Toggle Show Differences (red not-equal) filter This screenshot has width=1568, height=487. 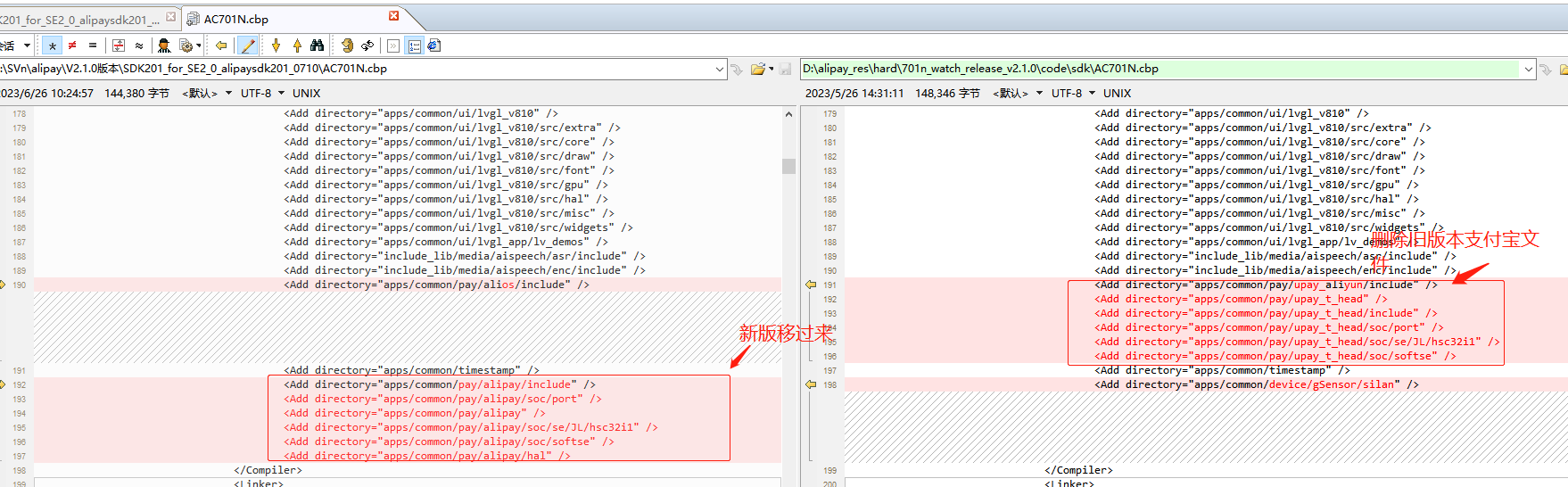[x=72, y=45]
